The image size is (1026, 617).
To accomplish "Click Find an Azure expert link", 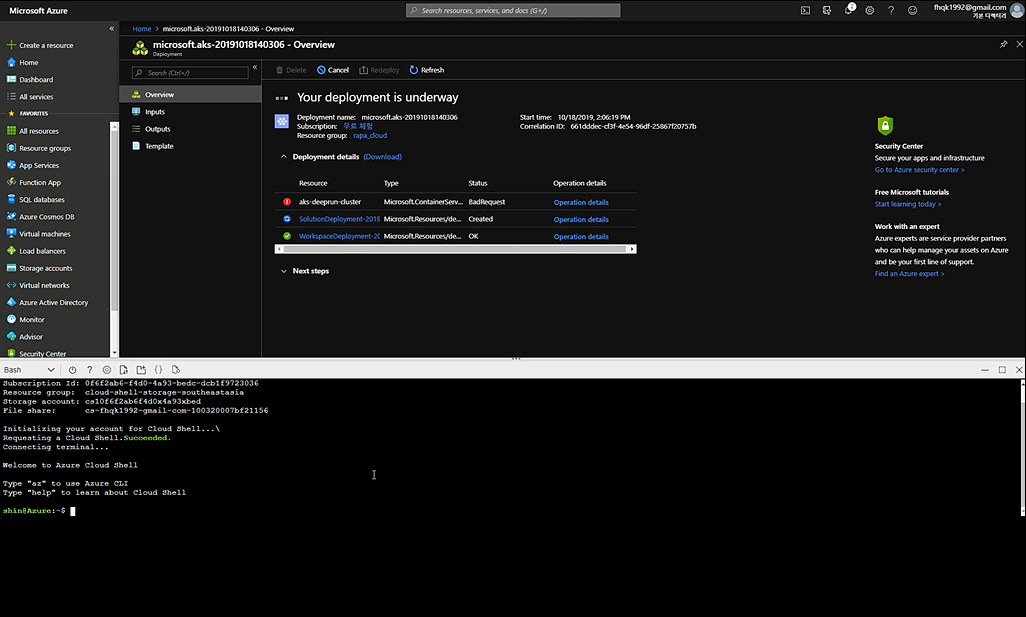I will (x=910, y=273).
